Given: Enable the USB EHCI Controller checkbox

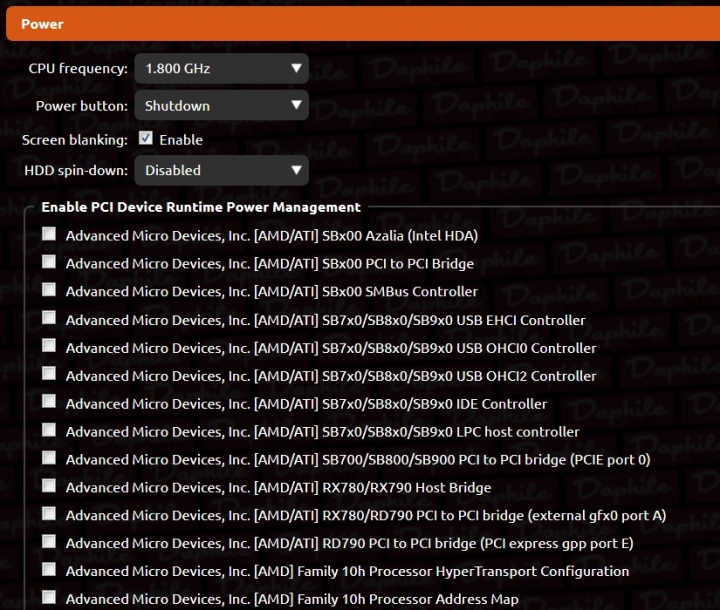Looking at the screenshot, I should click(x=49, y=318).
